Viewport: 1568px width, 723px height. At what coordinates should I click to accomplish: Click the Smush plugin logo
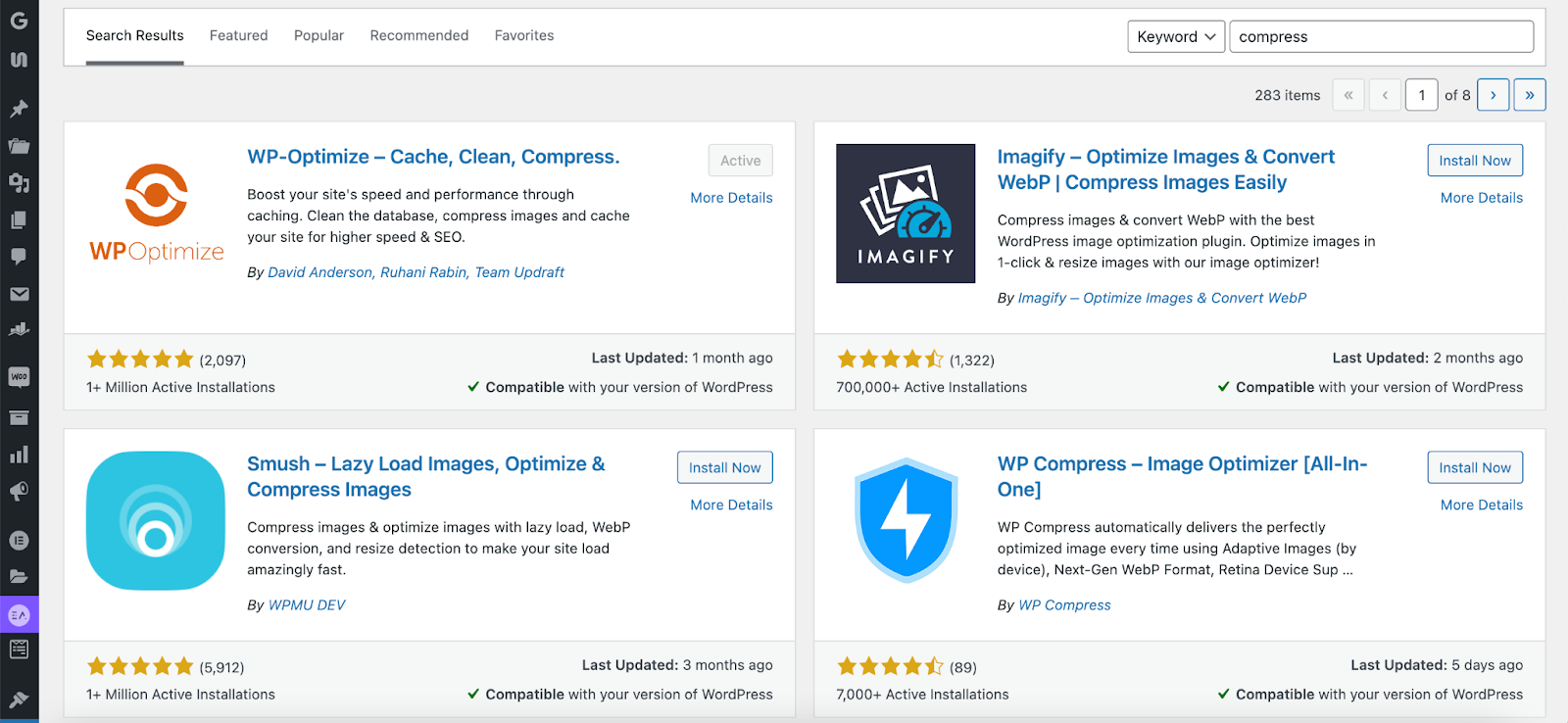[156, 520]
